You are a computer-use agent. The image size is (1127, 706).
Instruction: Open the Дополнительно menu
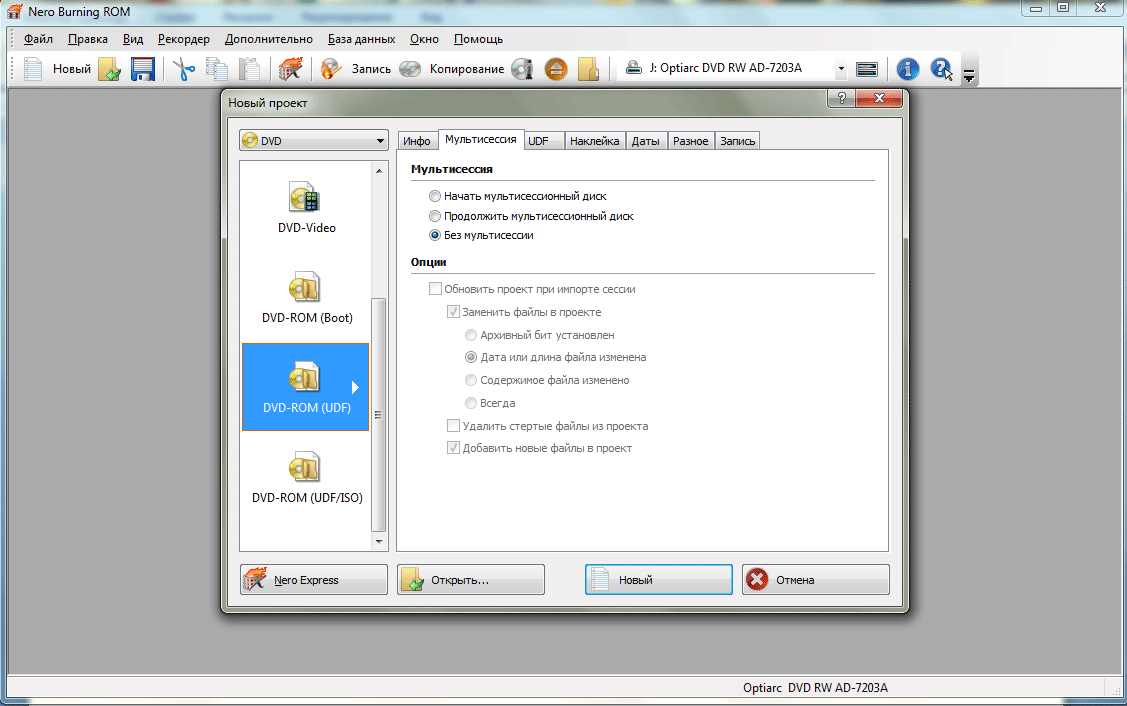[269, 39]
